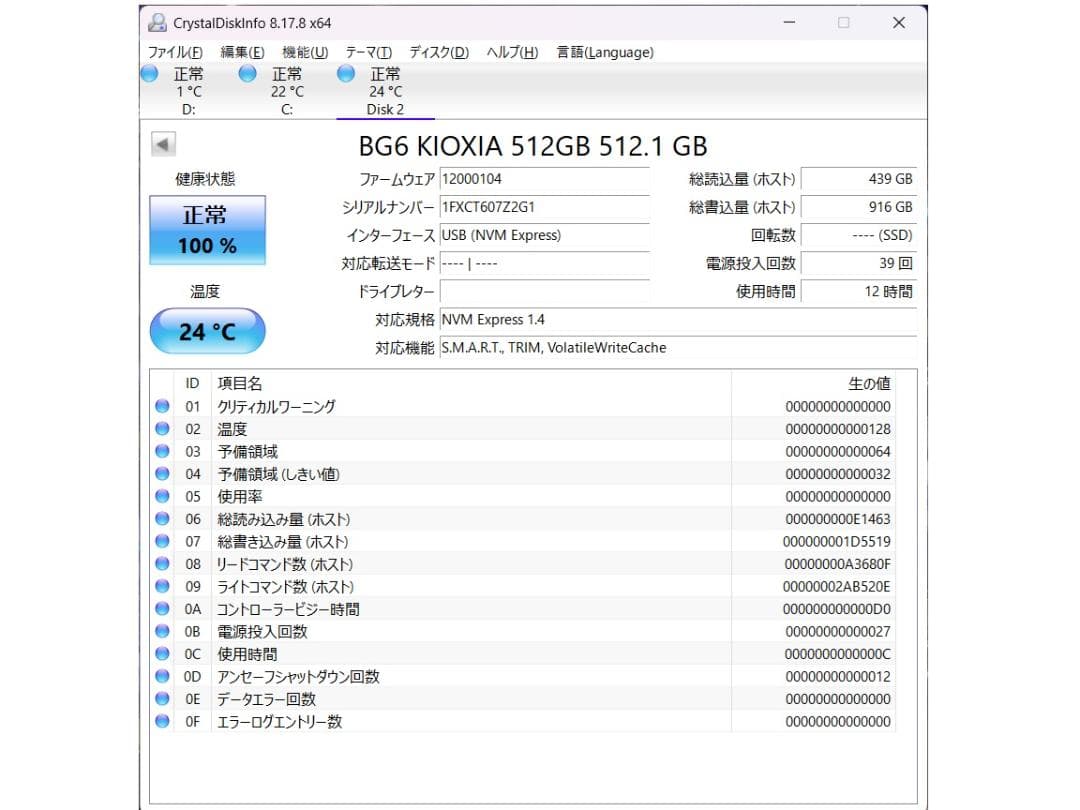1080x810 pixels.
Task: Click the blue dot beside エラーログエントリー数
Action: 162,721
